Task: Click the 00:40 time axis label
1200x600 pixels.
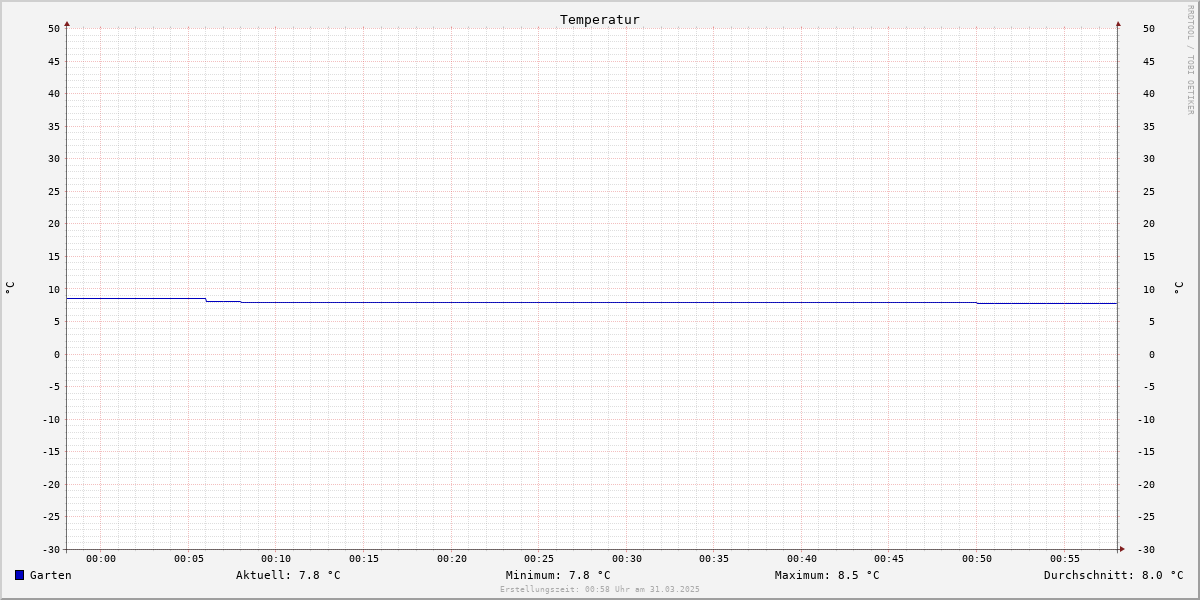Action: (802, 559)
